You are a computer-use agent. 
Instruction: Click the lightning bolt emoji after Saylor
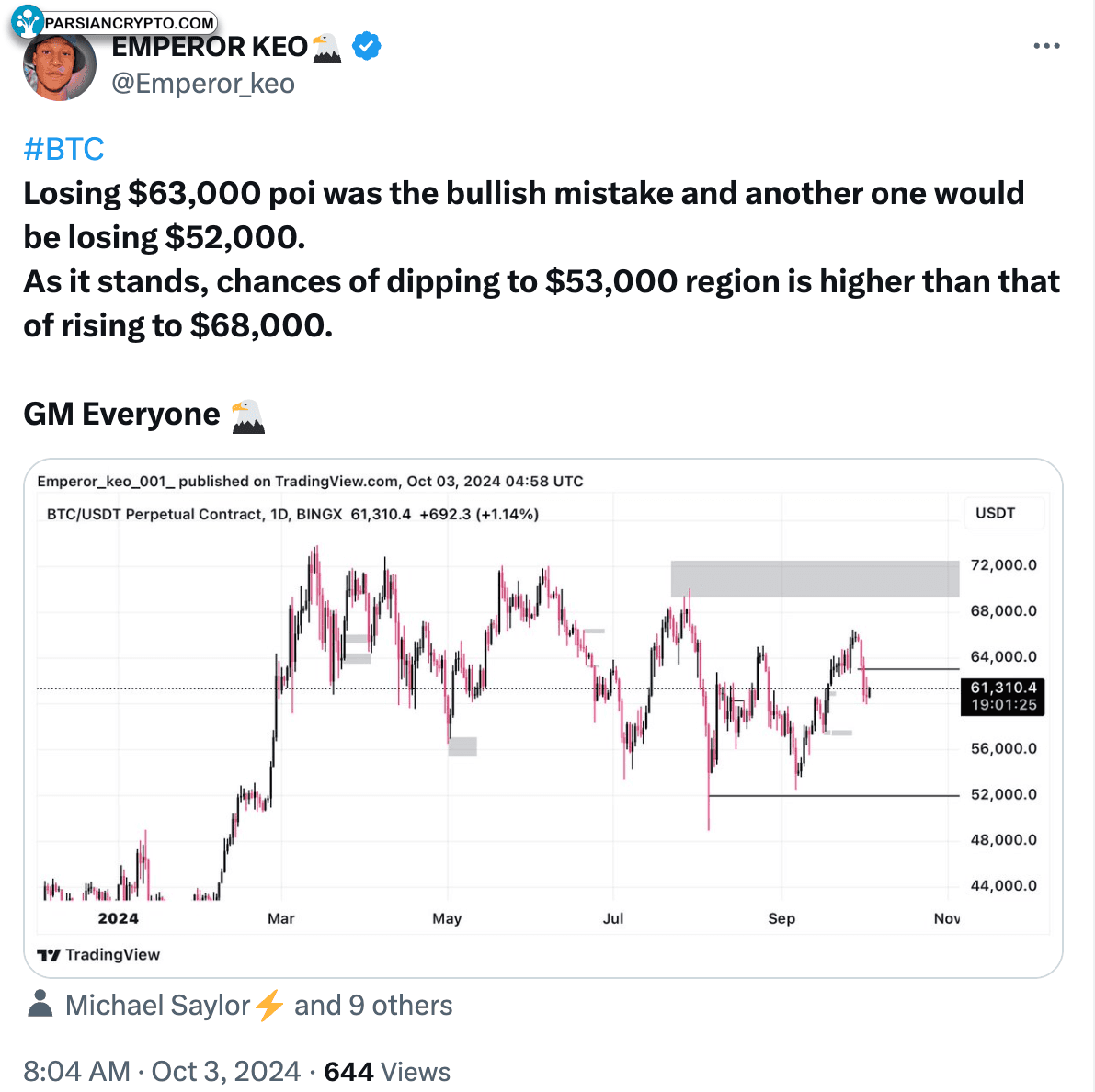click(268, 1006)
